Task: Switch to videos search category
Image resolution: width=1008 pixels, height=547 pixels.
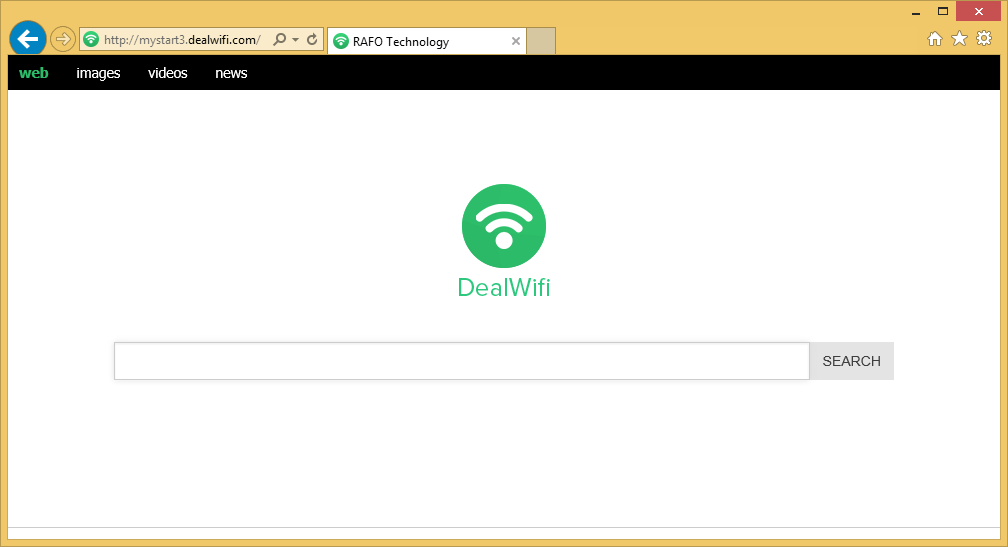Action: 168,73
